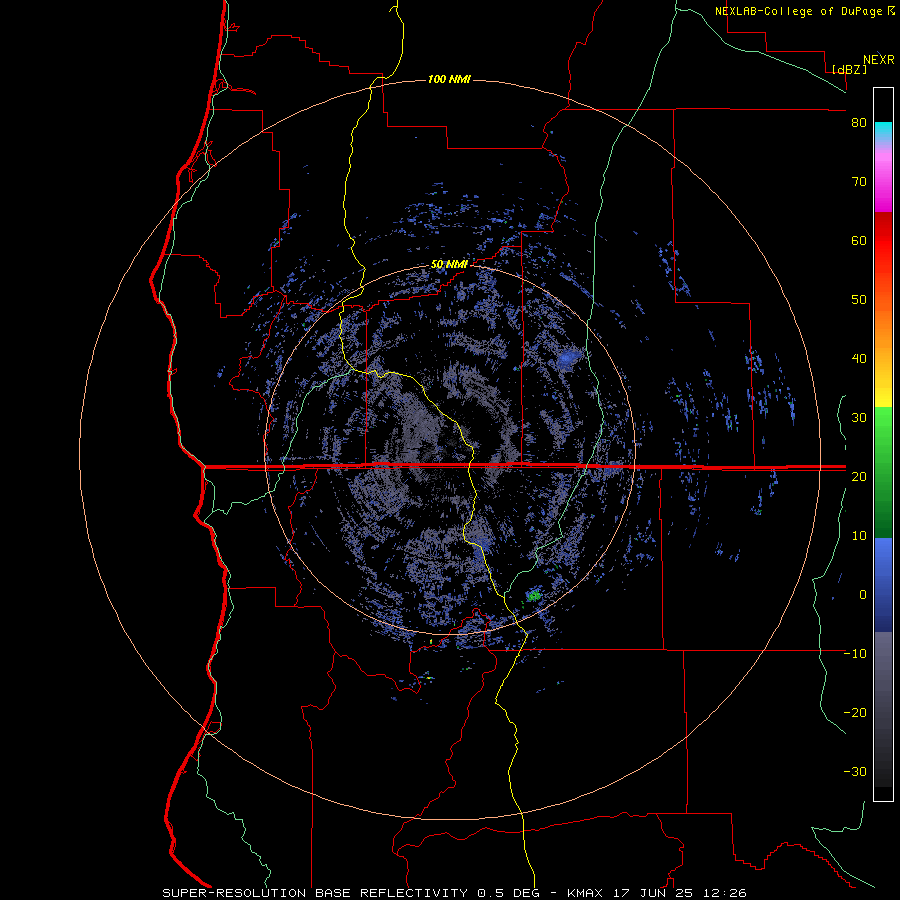This screenshot has width=900, height=900.
Task: Click the 50 NMI range ring label
Action: coord(449,264)
